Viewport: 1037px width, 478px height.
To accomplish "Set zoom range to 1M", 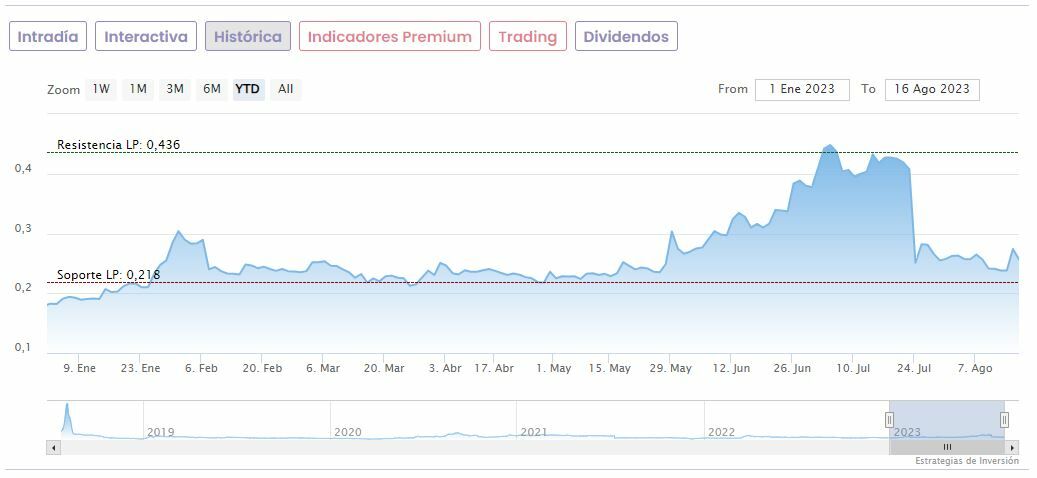I will (138, 89).
